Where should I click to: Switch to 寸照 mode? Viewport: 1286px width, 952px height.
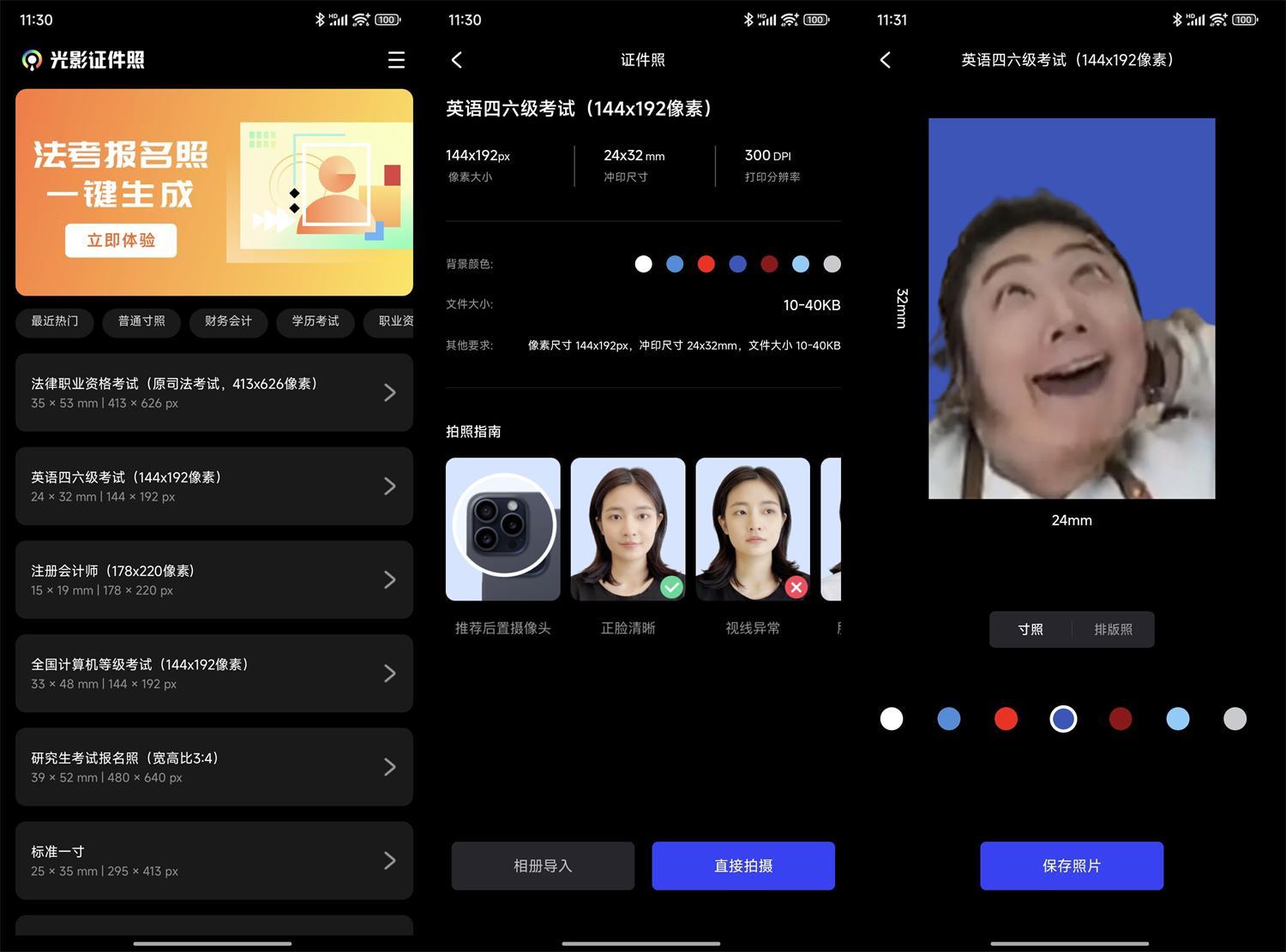pyautogui.click(x=1031, y=629)
